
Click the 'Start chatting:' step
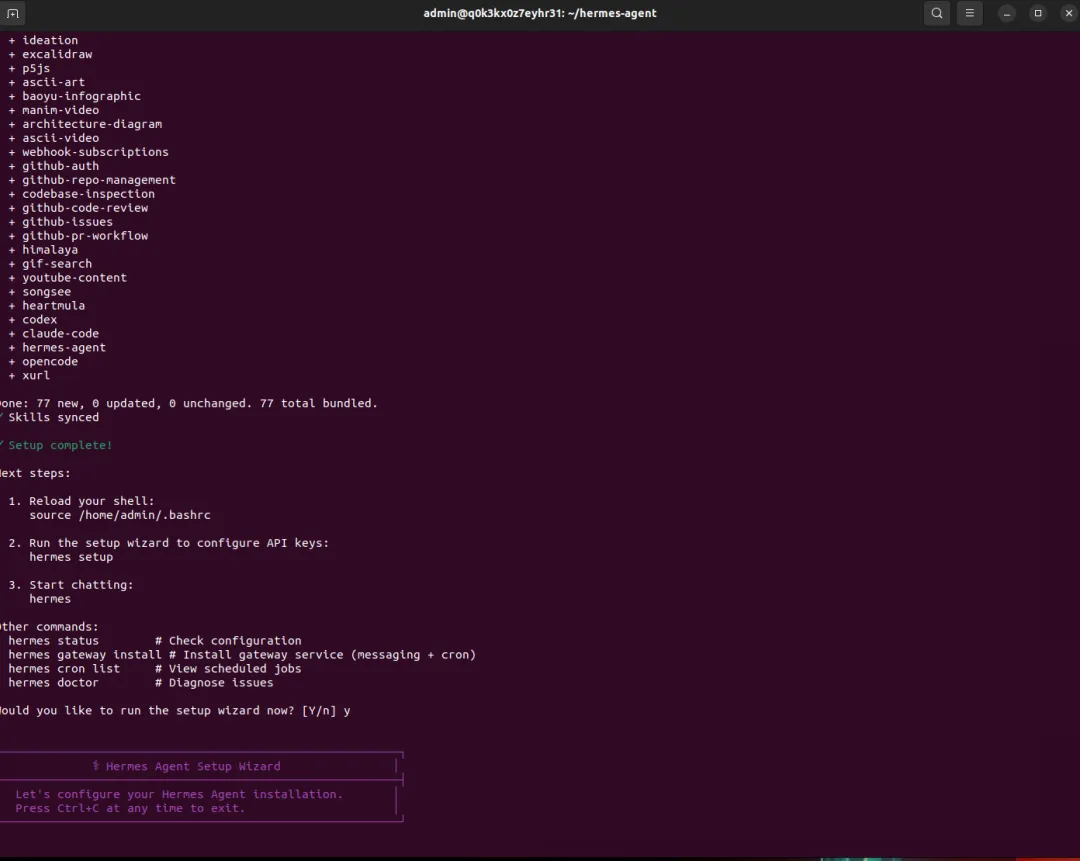71,585
